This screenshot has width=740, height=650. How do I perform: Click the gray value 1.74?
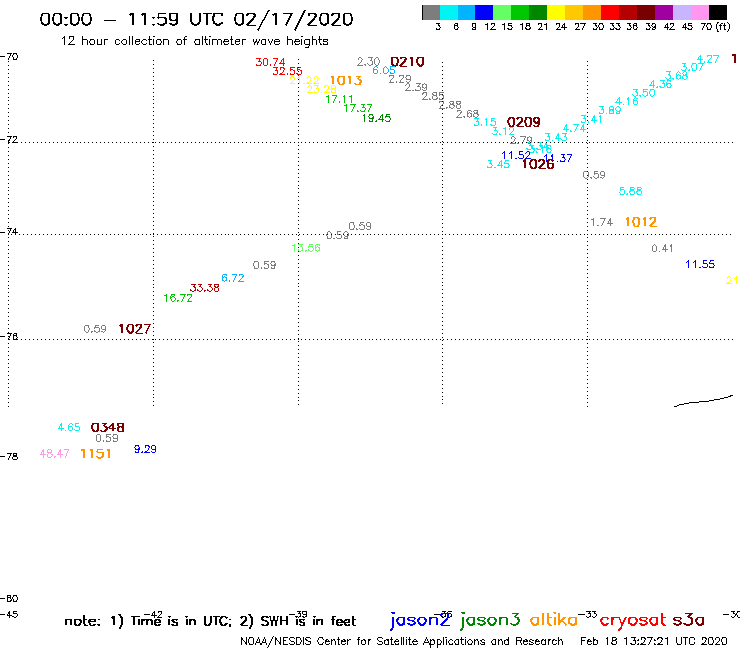coord(602,222)
